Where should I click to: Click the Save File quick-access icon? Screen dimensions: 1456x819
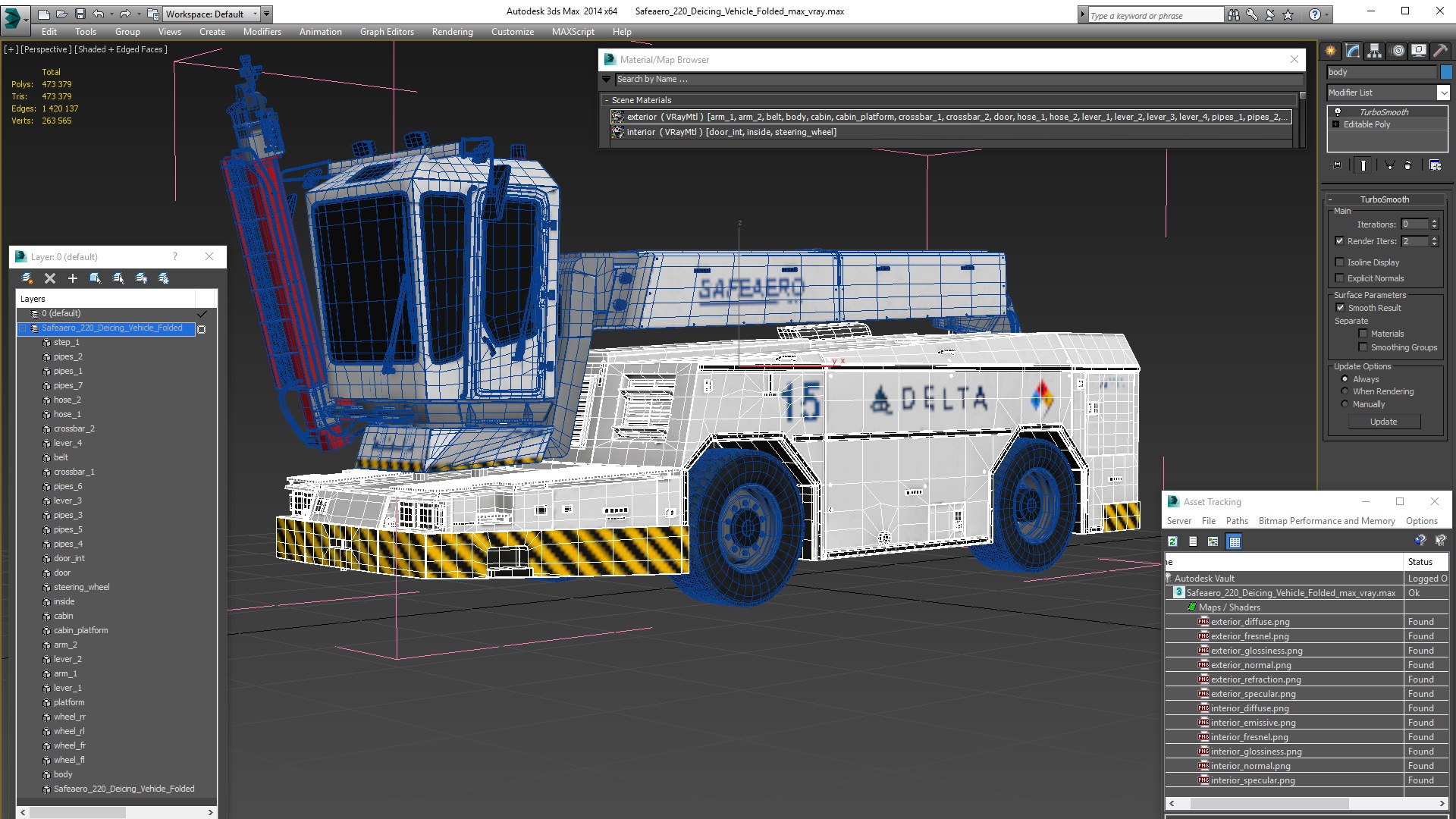(80, 14)
